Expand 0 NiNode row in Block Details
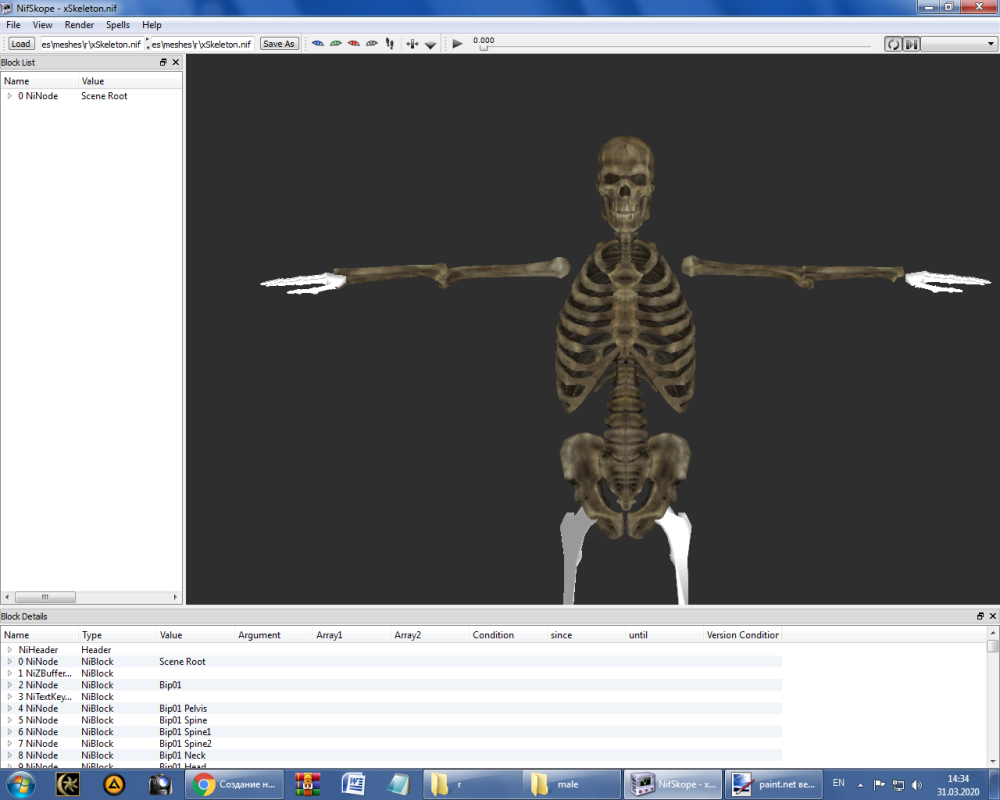Screen dimensions: 1000x800 click(10, 662)
